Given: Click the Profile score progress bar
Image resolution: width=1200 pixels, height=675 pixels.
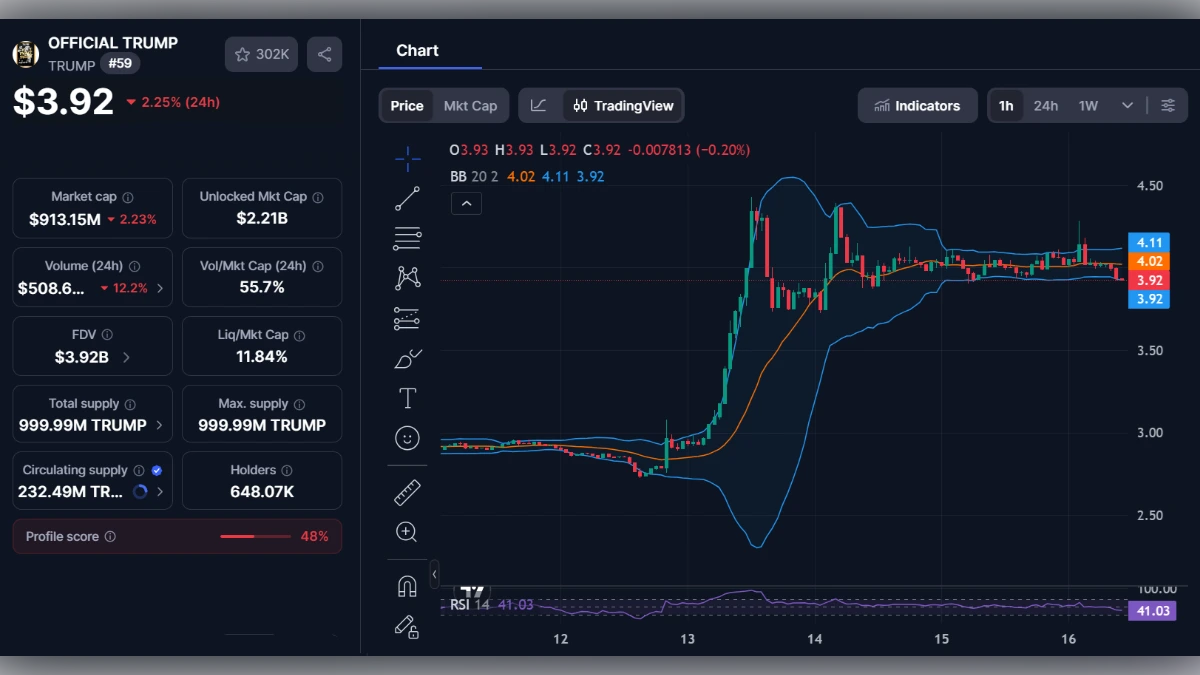Looking at the screenshot, I should point(255,536).
